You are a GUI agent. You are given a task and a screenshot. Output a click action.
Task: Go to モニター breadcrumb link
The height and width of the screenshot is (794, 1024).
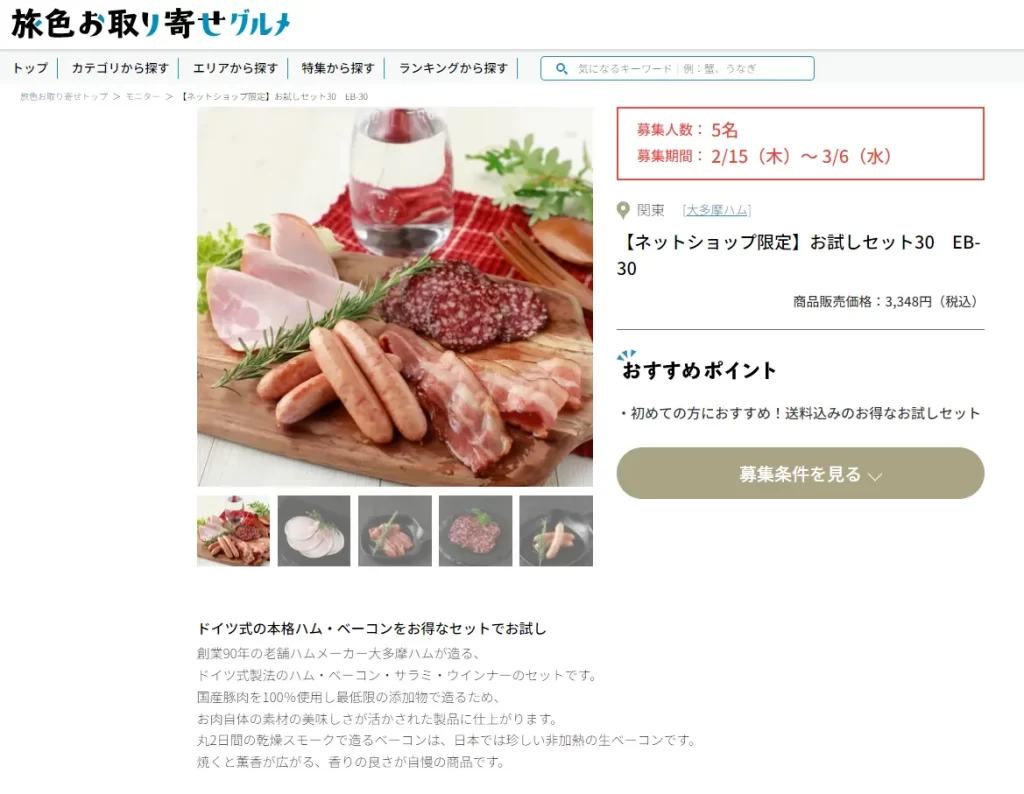pyautogui.click(x=142, y=97)
